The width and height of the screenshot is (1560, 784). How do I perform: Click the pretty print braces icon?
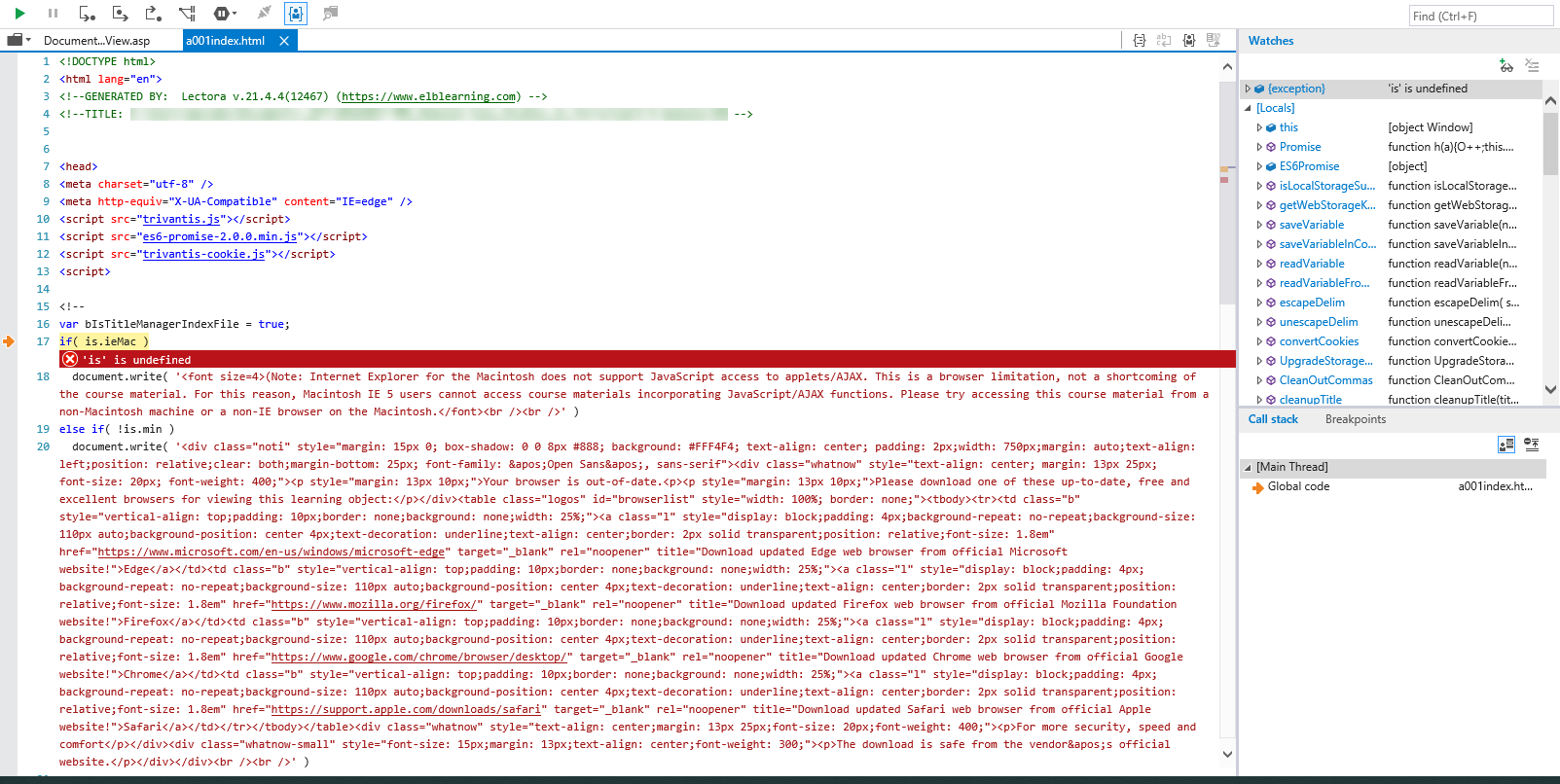[1139, 41]
